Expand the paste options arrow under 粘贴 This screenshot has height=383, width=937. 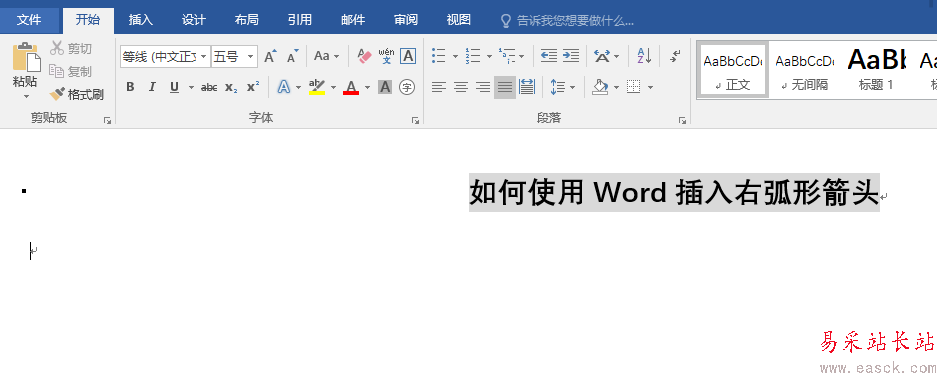[26, 96]
